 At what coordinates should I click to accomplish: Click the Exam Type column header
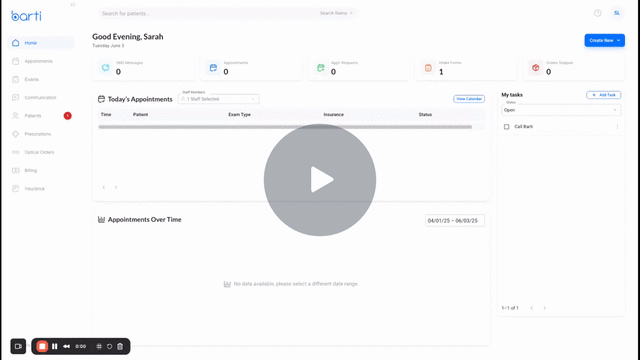tap(240, 115)
